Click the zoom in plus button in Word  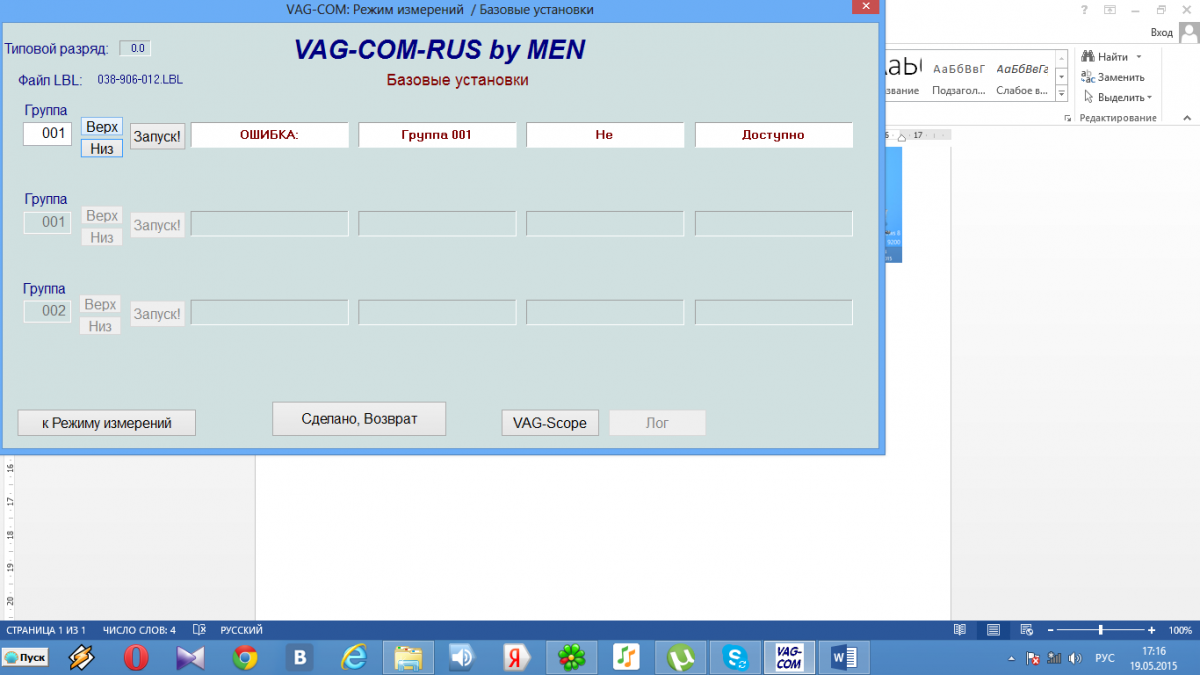tap(1152, 630)
